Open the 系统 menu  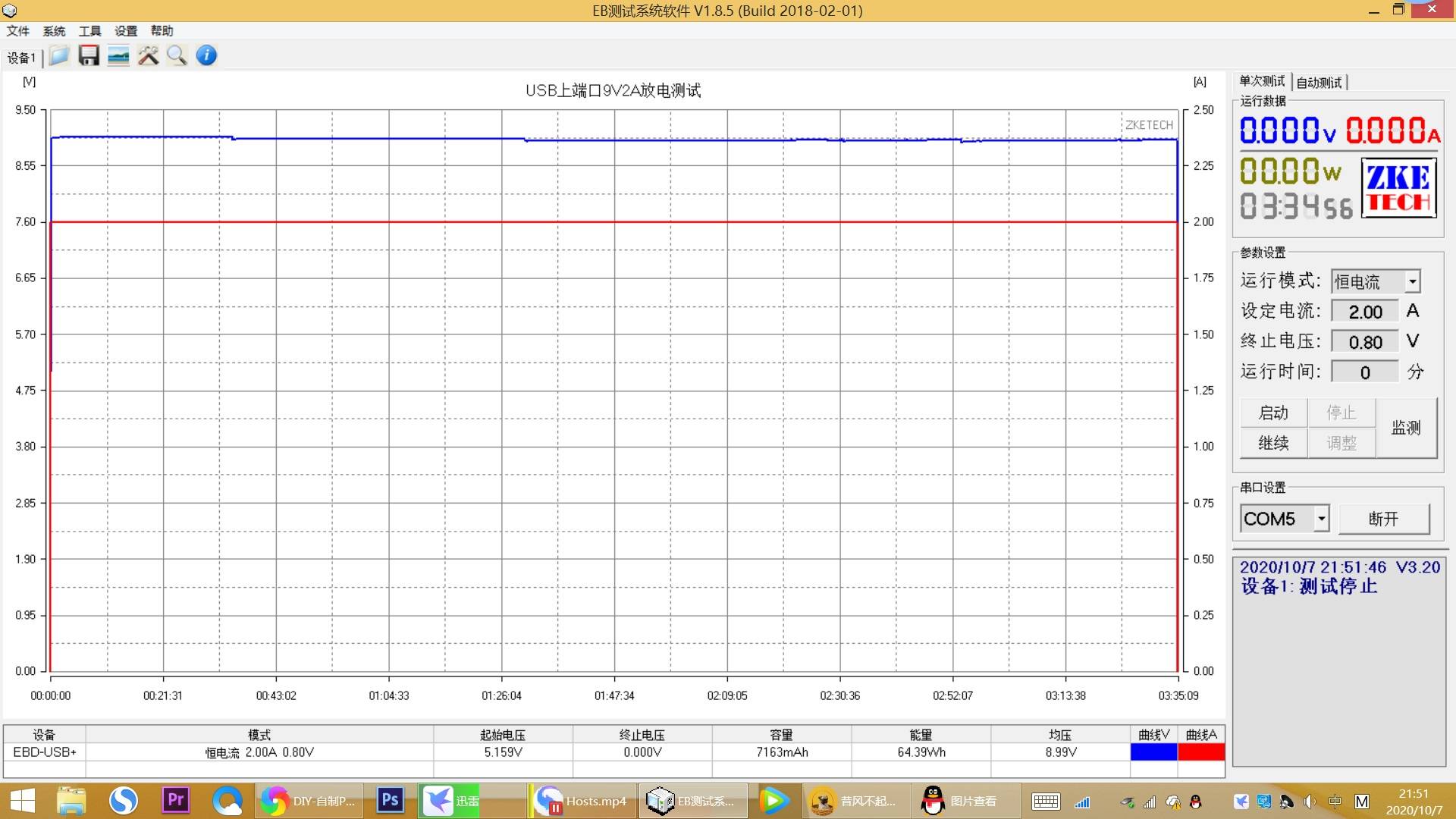54,31
